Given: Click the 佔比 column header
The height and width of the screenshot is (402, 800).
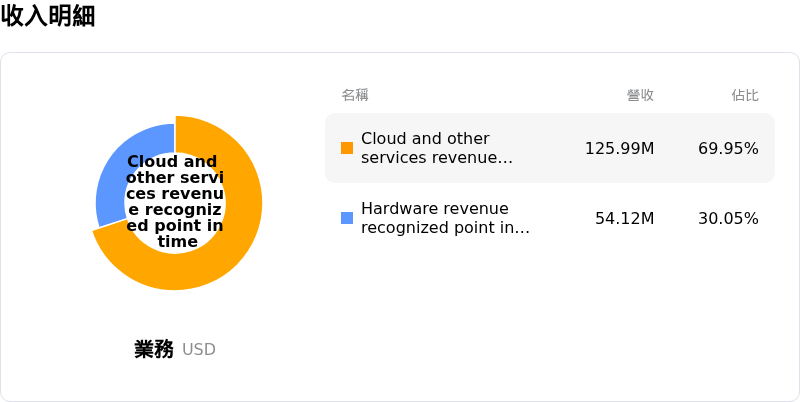Looking at the screenshot, I should point(745,95).
